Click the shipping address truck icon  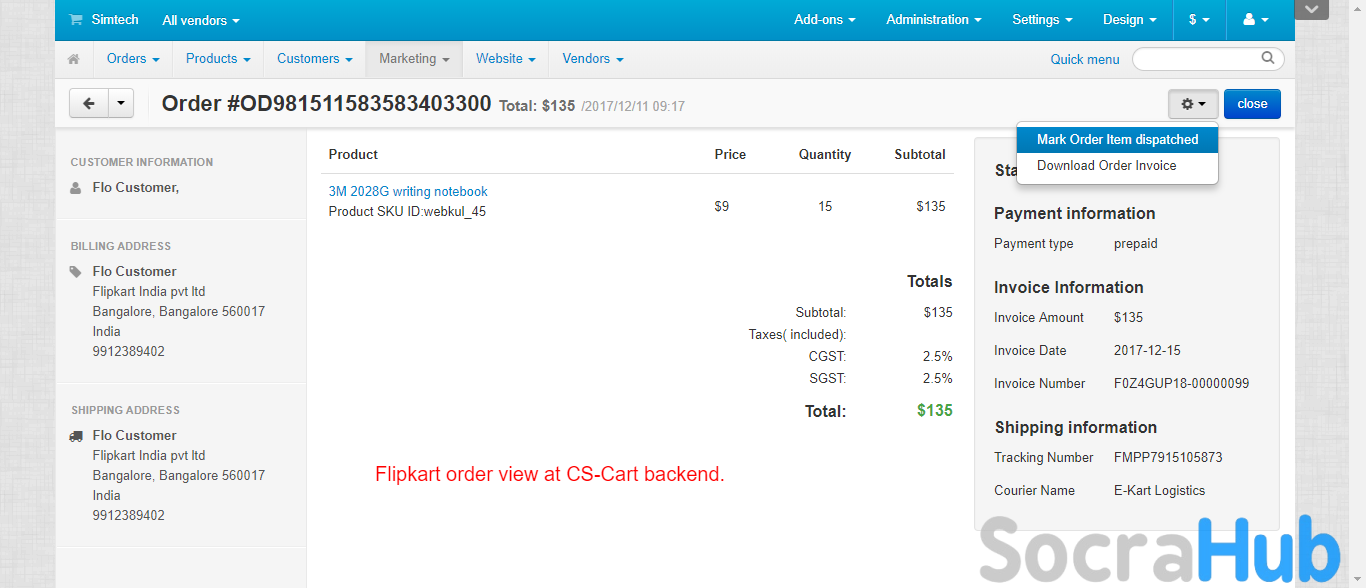coord(76,436)
